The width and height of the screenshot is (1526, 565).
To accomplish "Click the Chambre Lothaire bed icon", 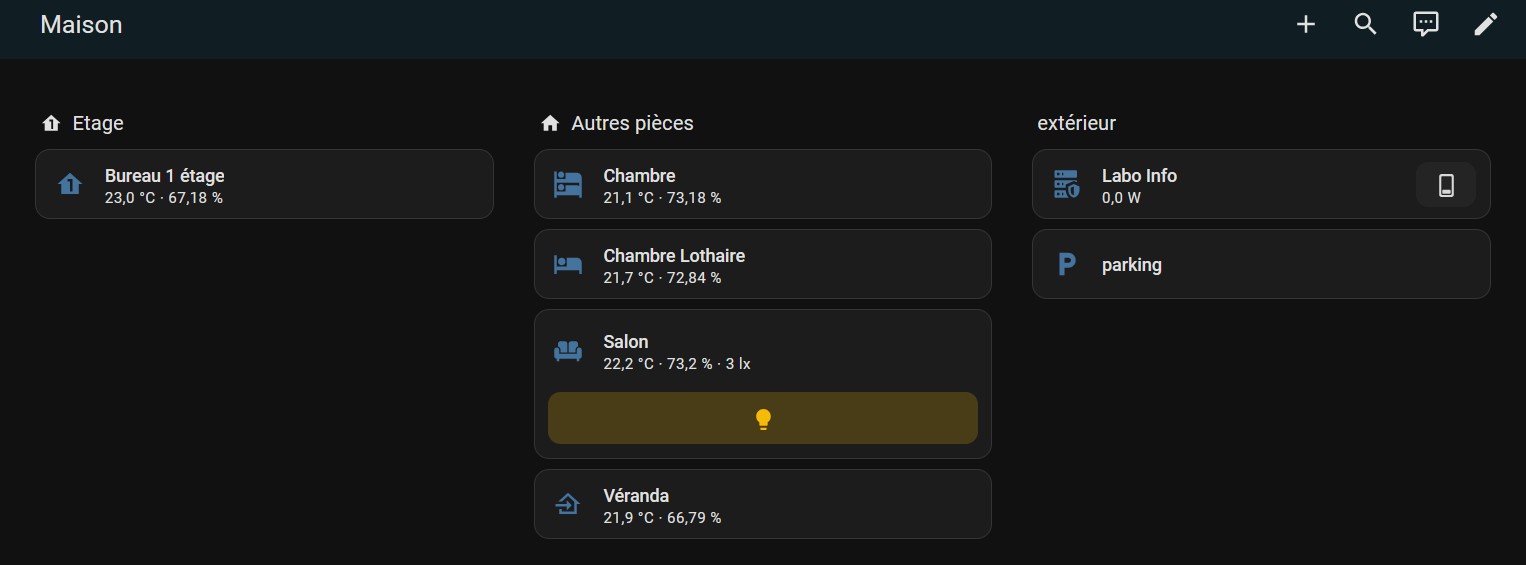I will point(568,264).
